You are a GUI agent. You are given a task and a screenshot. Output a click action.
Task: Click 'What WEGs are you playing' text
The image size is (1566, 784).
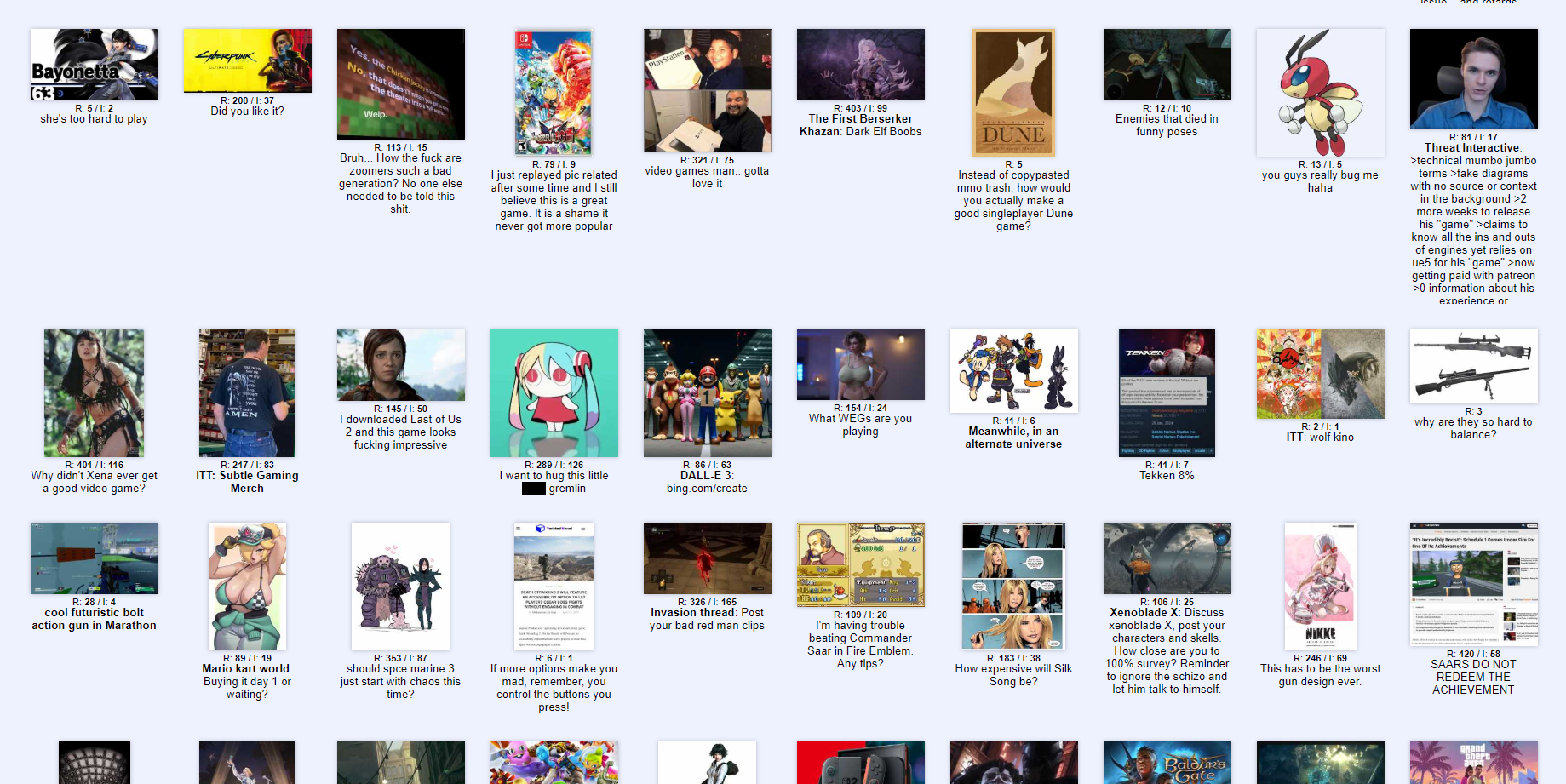point(860,425)
